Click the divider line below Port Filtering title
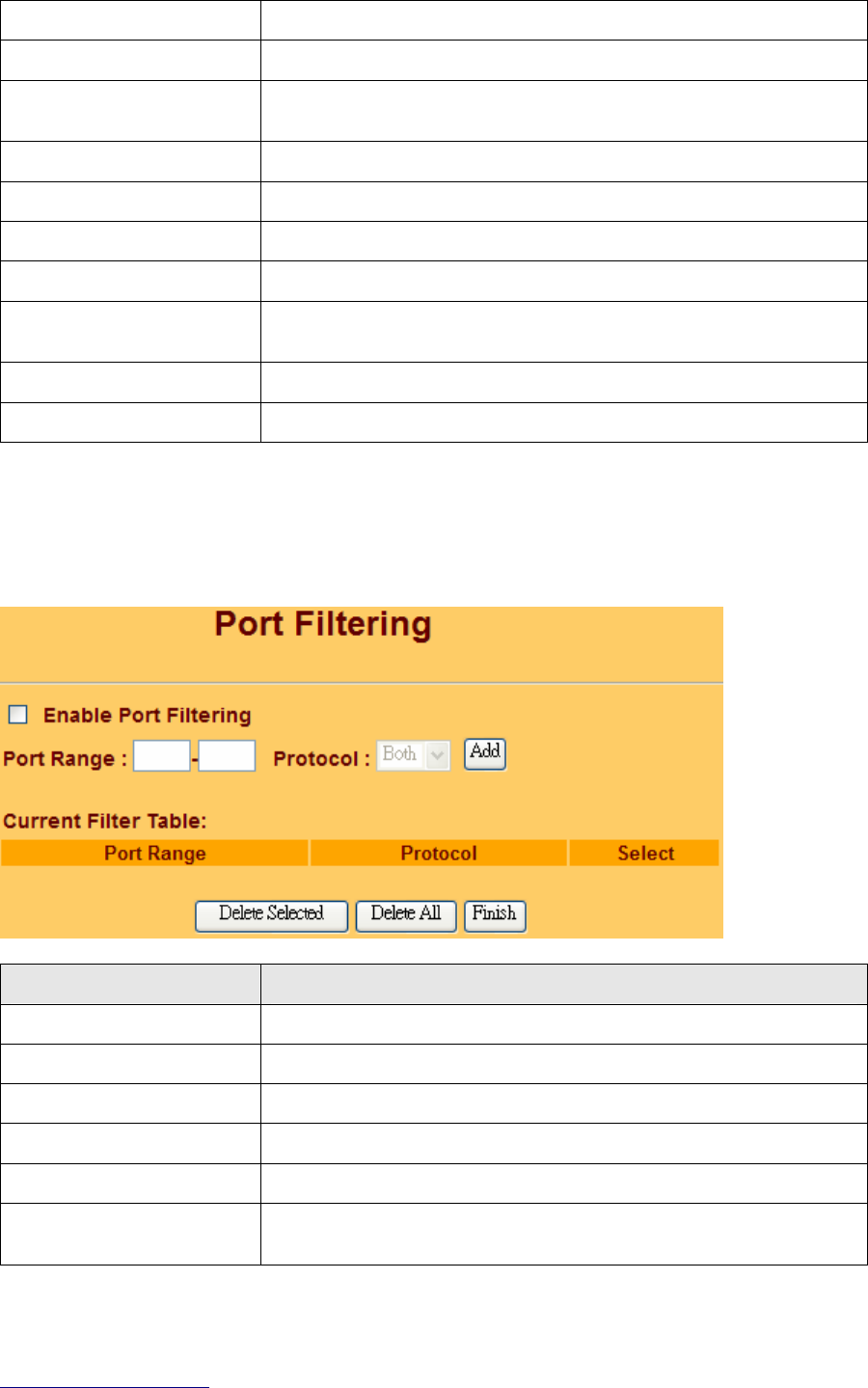 click(x=362, y=683)
